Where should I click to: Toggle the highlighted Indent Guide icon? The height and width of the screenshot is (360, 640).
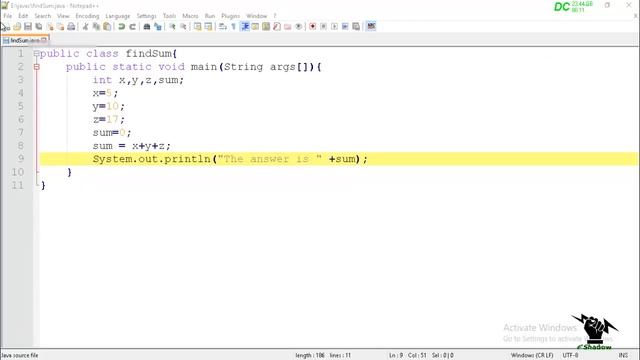[x=245, y=27]
